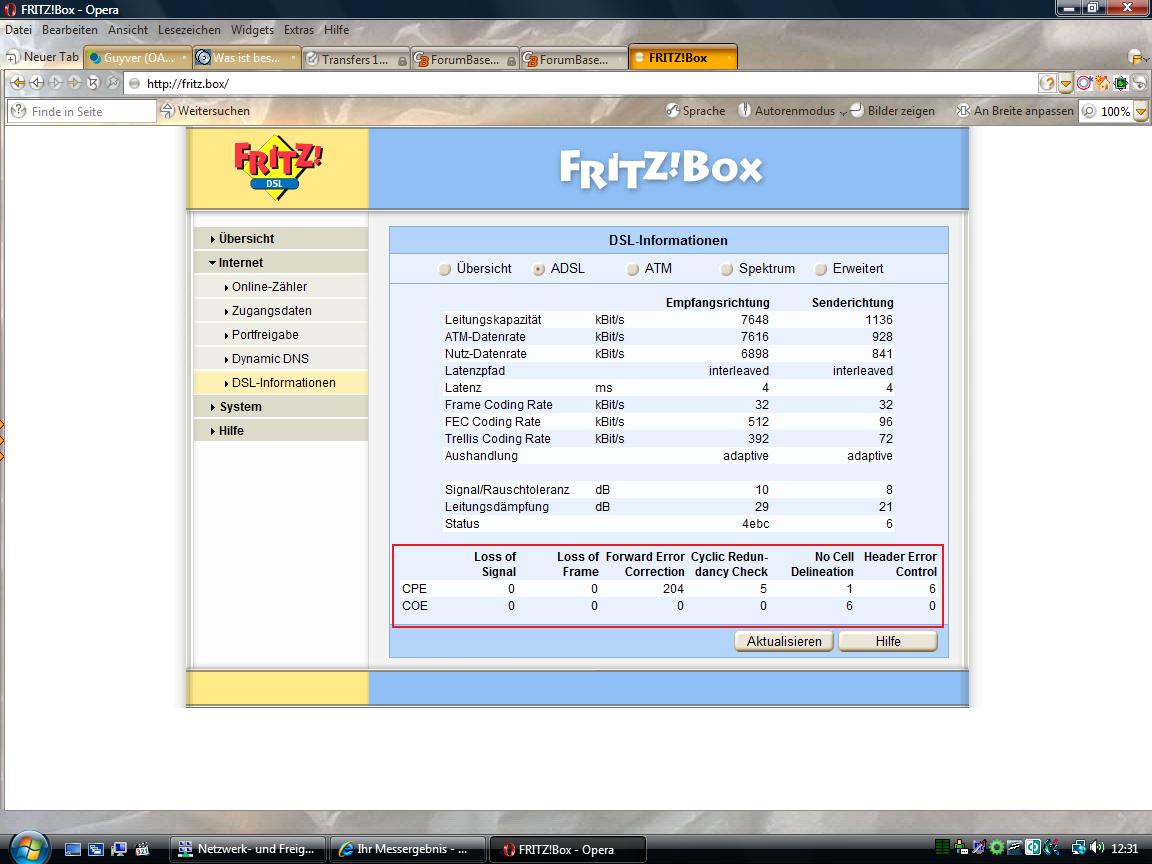The image size is (1152, 864).
Task: Click the Aktualisieren button
Action: click(x=784, y=641)
